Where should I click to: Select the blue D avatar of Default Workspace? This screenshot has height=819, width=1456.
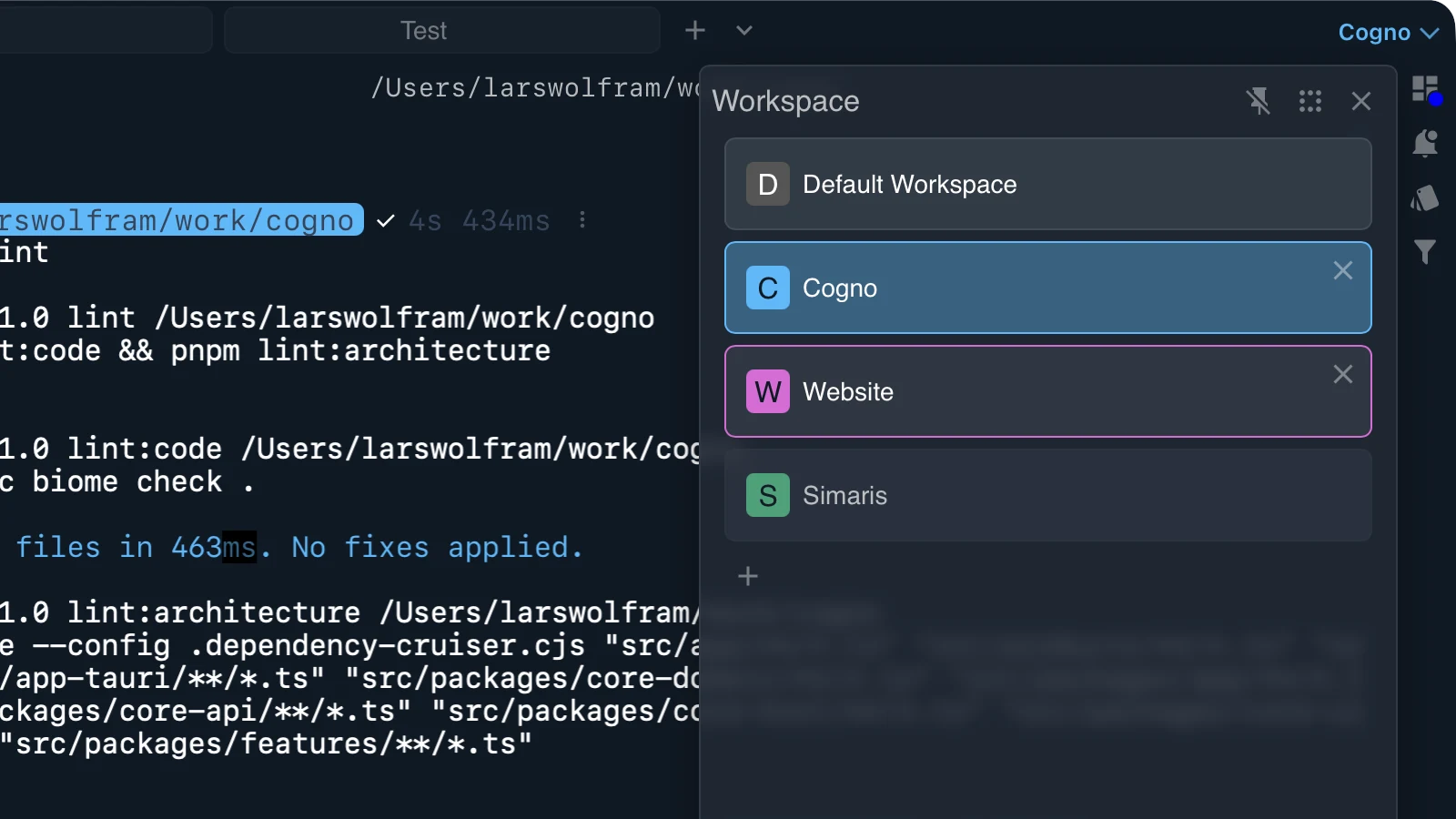(767, 184)
